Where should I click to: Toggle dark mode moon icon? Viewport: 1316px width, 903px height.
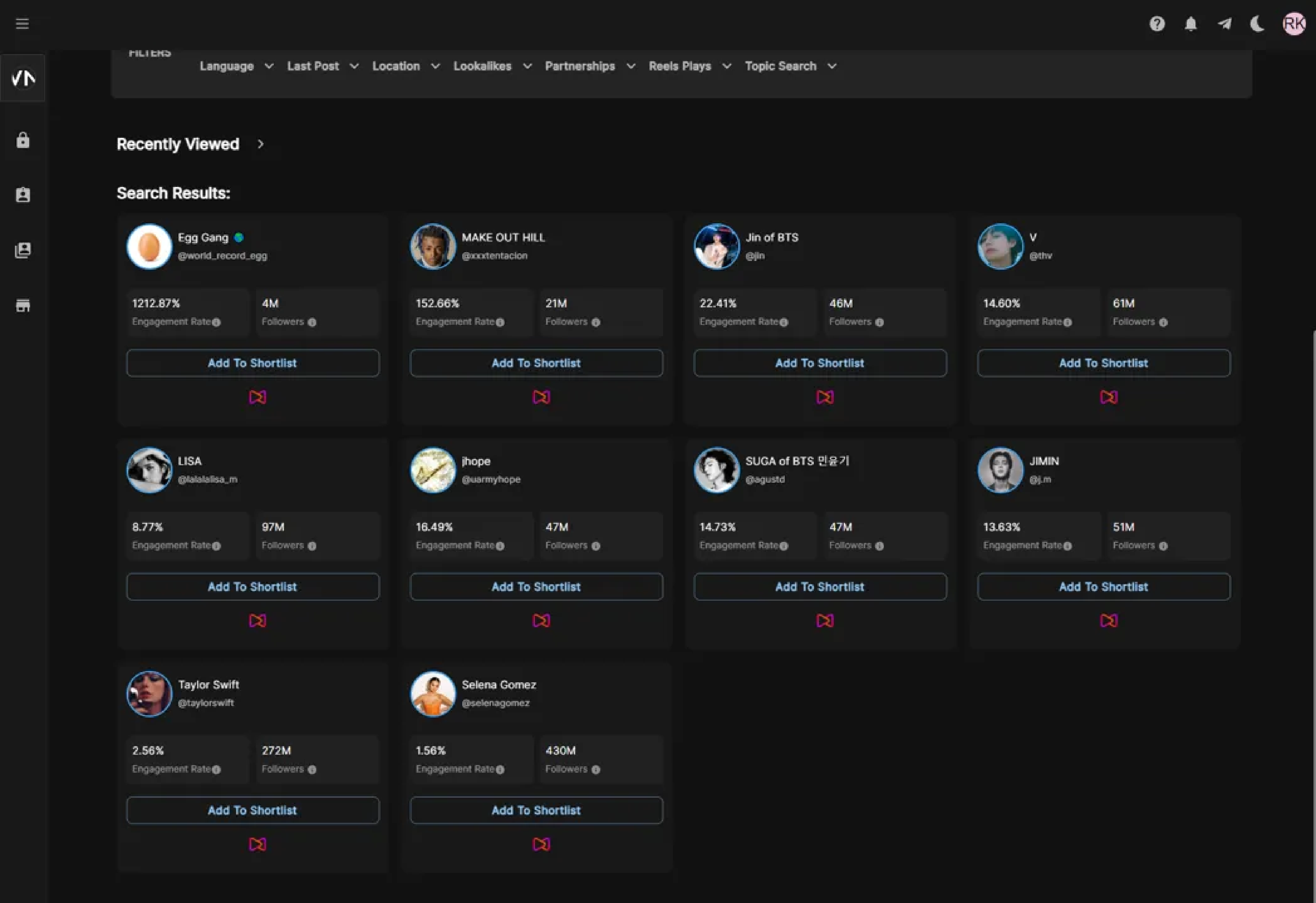1257,24
